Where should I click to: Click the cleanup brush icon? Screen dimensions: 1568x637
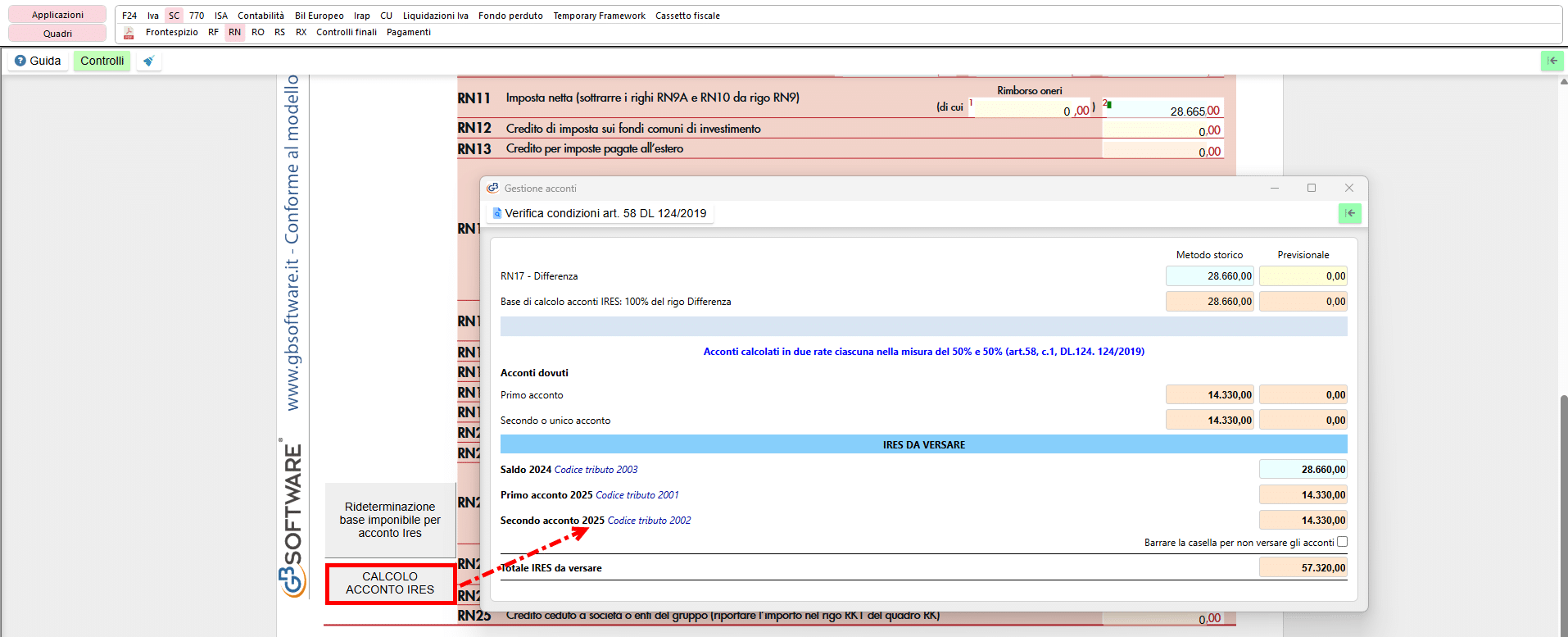[148, 61]
